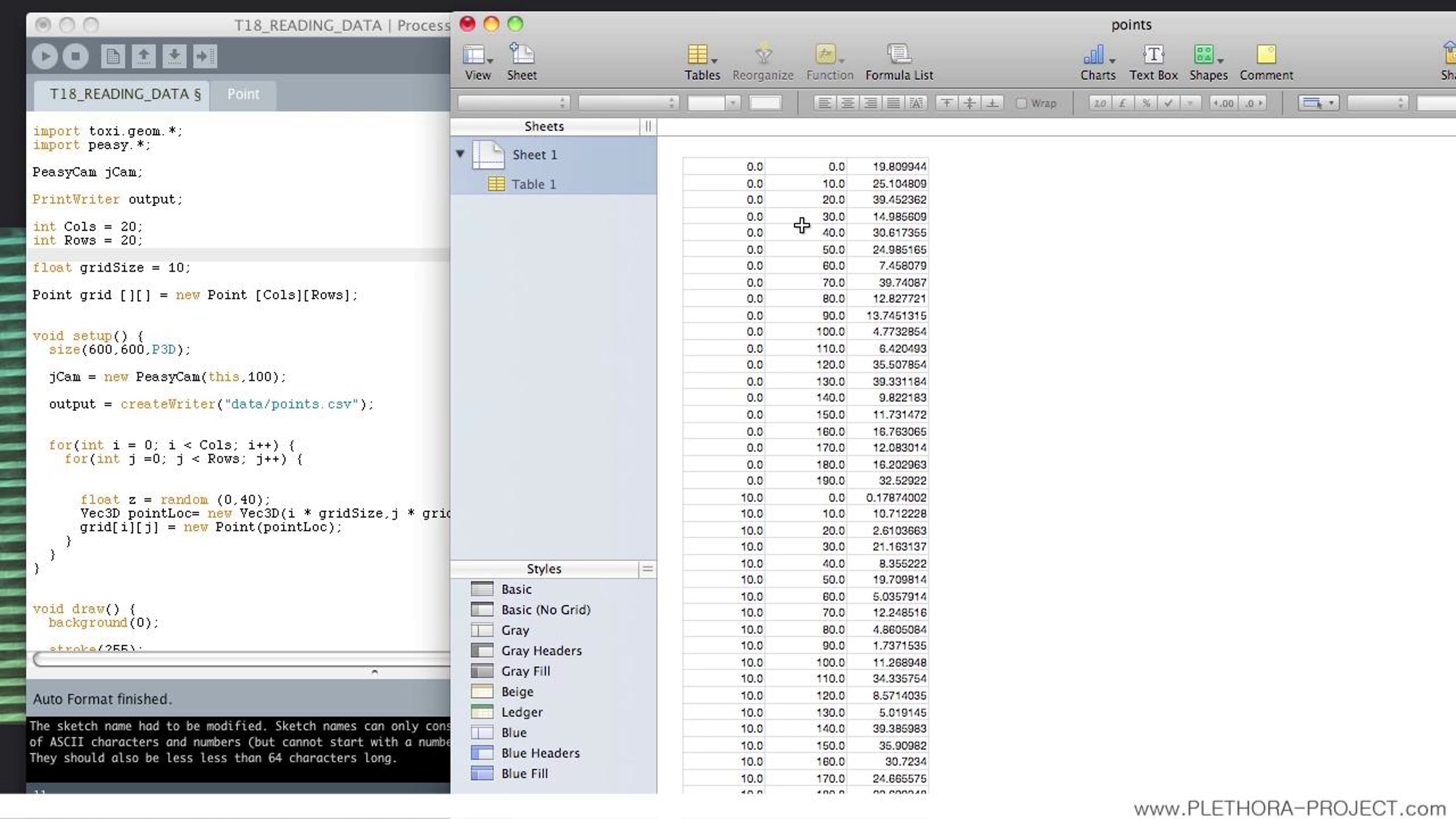Apply the Blue Headers table style
The width and height of the screenshot is (1456, 819).
pyautogui.click(x=540, y=753)
